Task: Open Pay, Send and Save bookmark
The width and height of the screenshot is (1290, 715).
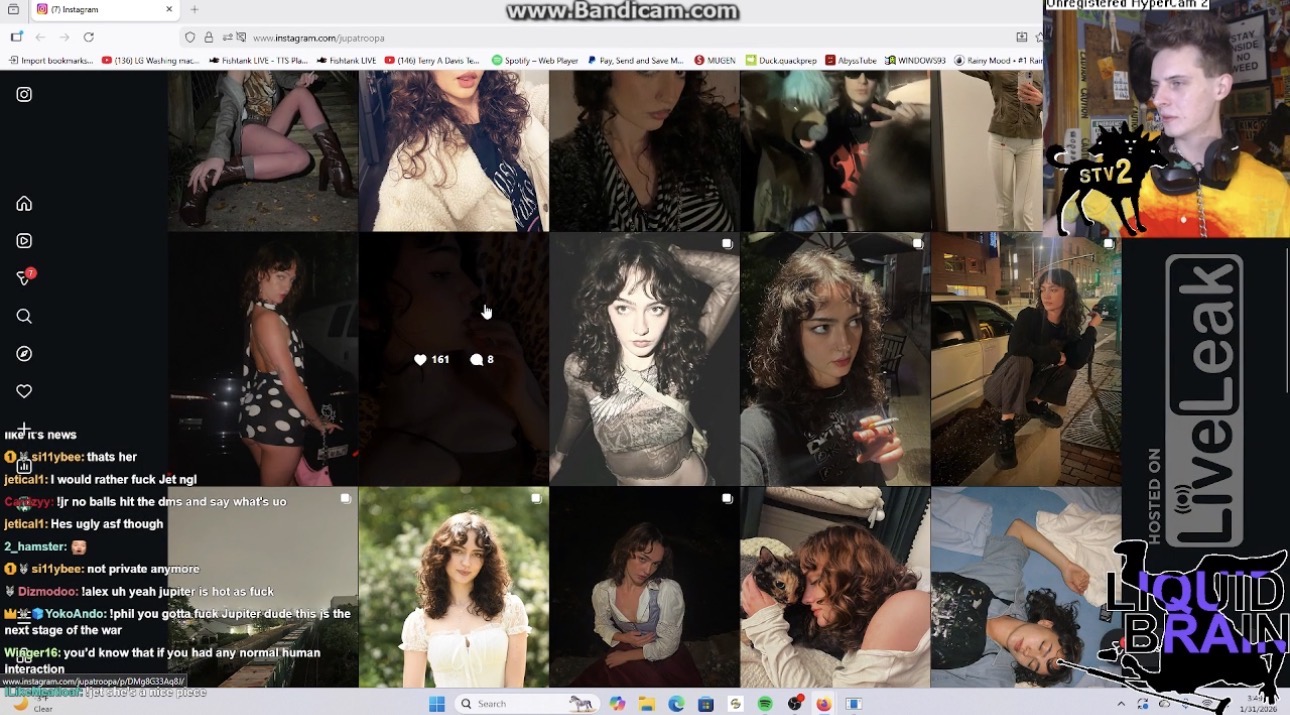Action: [636, 61]
